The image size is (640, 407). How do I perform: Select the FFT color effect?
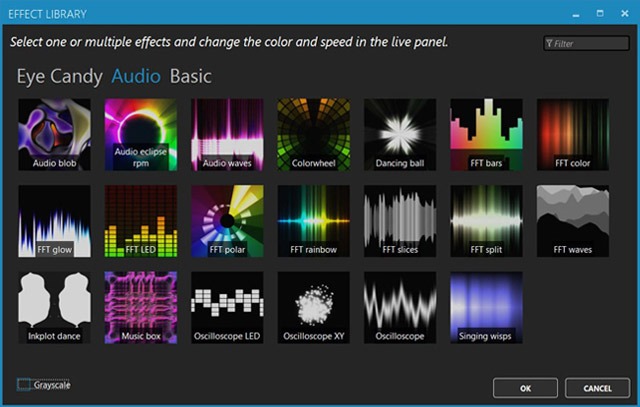coord(573,134)
